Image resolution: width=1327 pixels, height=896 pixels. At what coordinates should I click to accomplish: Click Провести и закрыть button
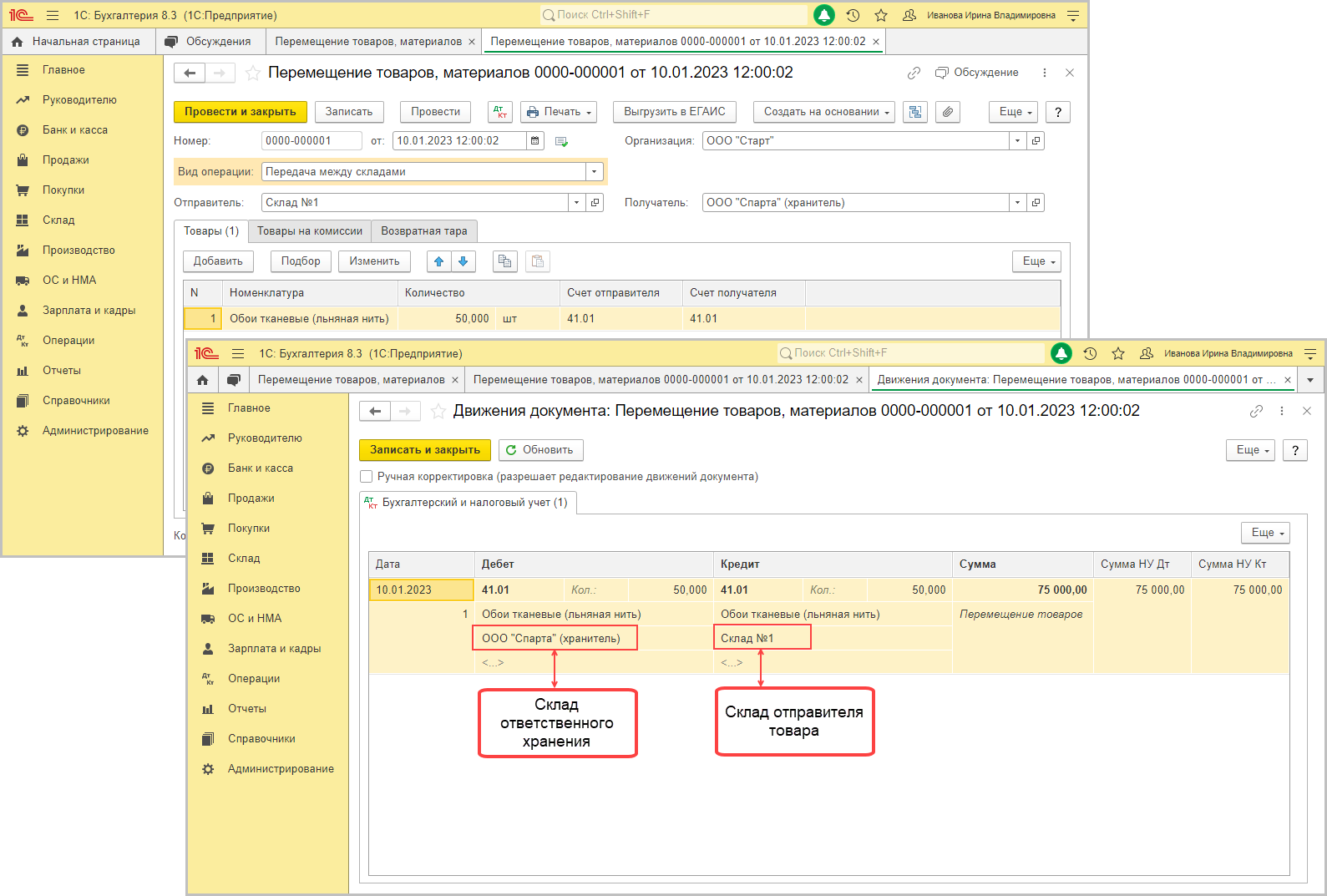click(241, 112)
